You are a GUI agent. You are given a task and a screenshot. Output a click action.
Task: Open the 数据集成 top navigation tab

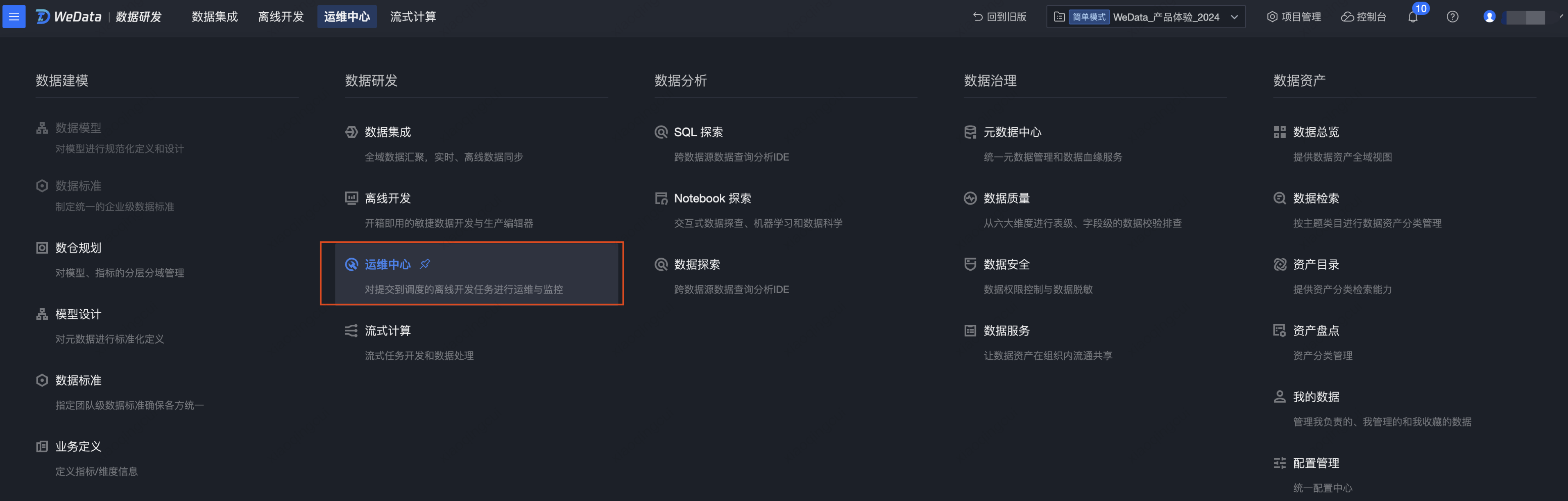[x=214, y=17]
